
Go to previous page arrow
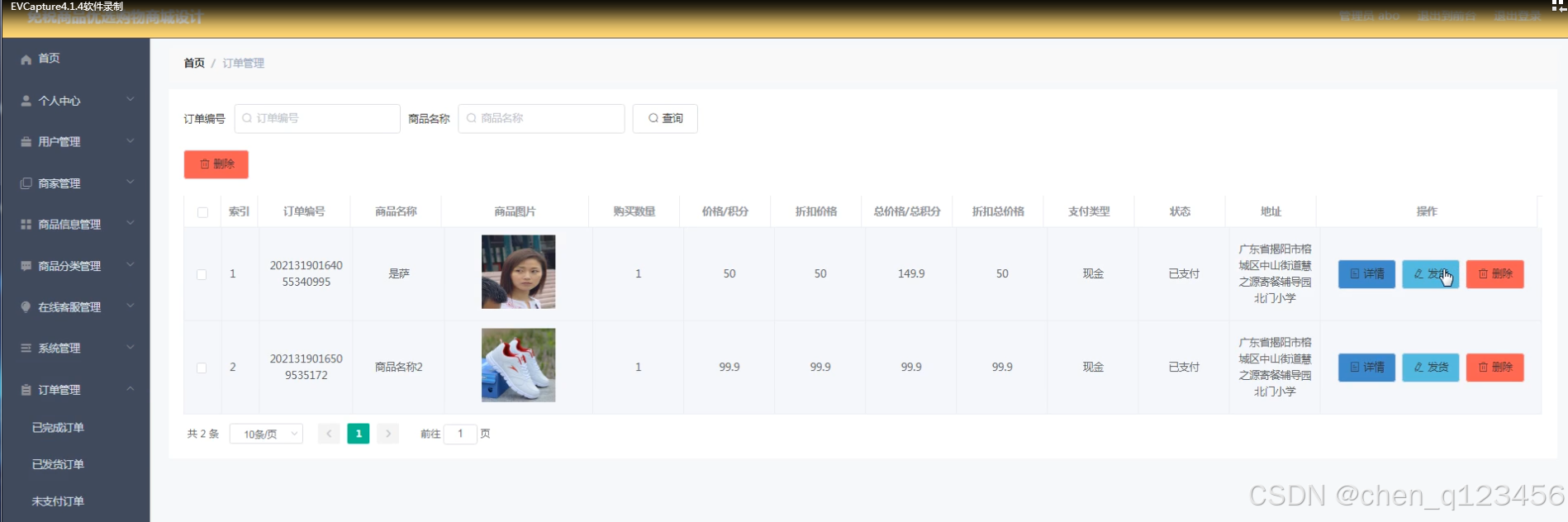[x=329, y=434]
